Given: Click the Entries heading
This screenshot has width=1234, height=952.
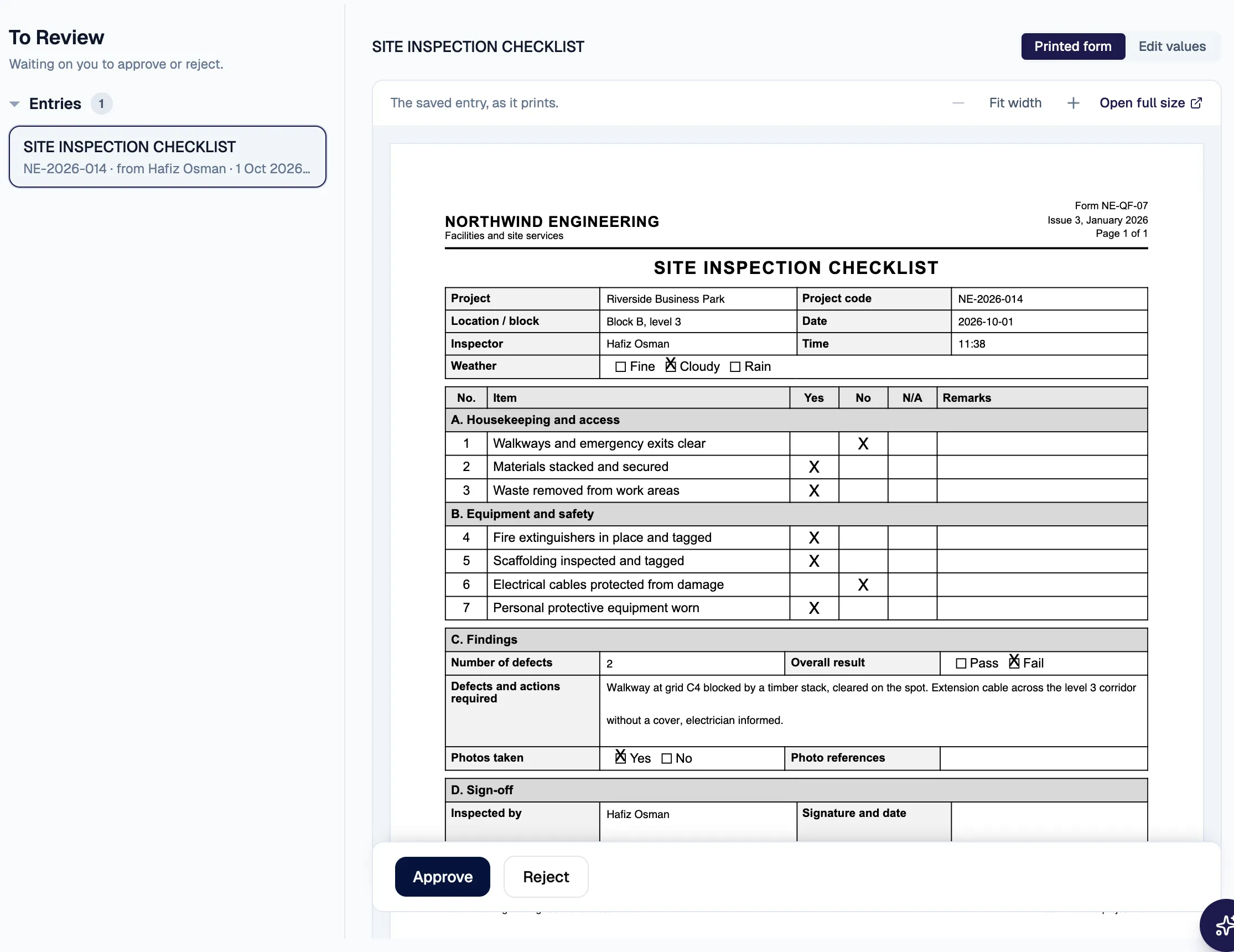Looking at the screenshot, I should (x=55, y=104).
